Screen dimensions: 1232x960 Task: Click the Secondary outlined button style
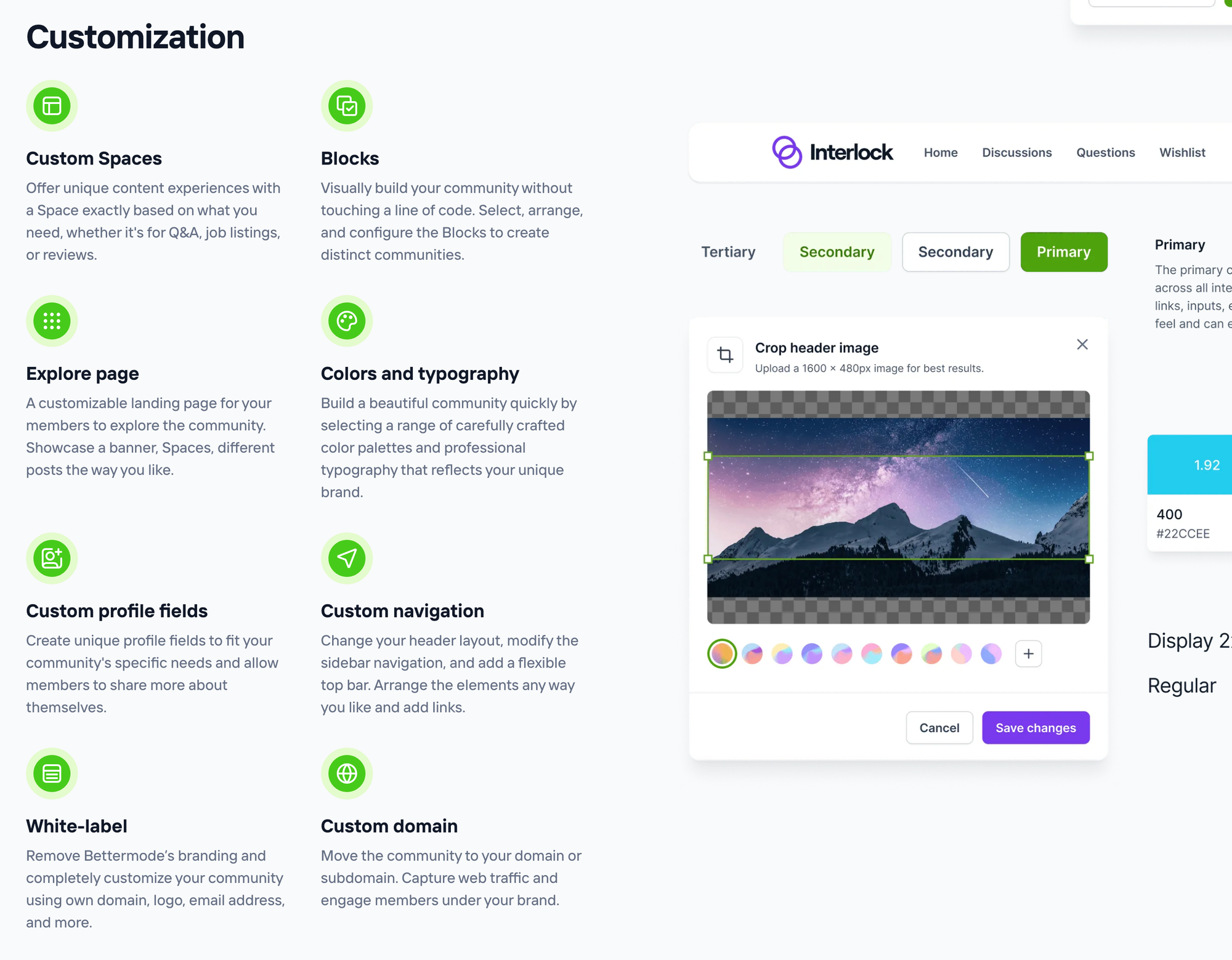coord(955,252)
